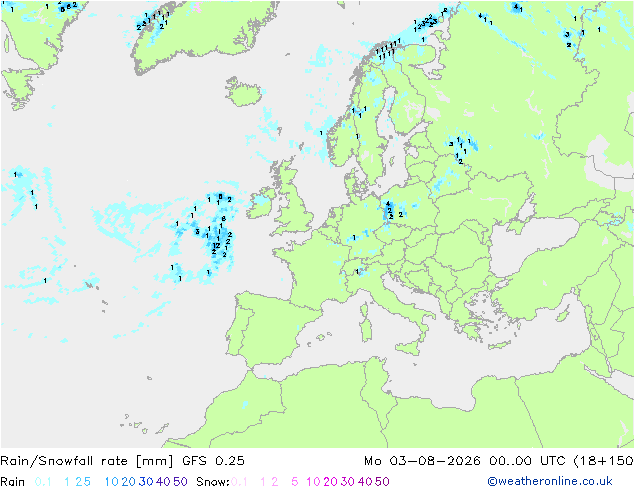This screenshot has height=490, width=634.
Task: Pick the Snow legend 0.1 value
Action: (239, 482)
